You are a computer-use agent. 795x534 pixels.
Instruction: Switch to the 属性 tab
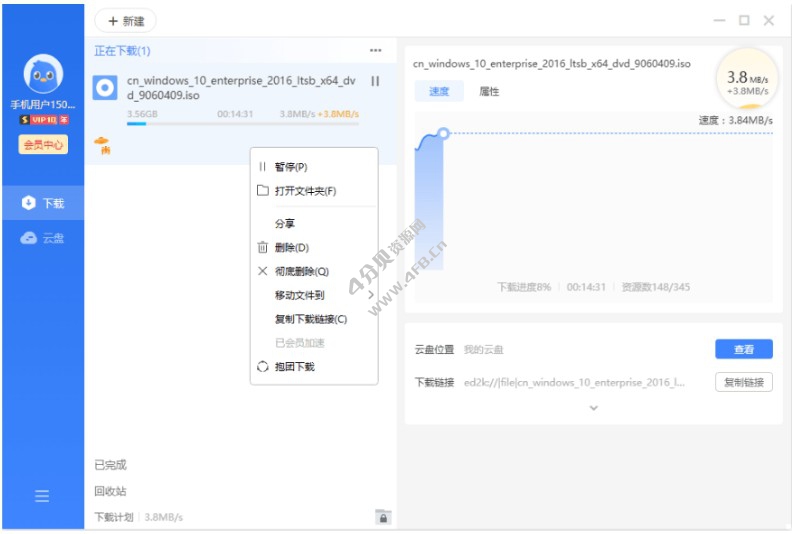[x=489, y=91]
